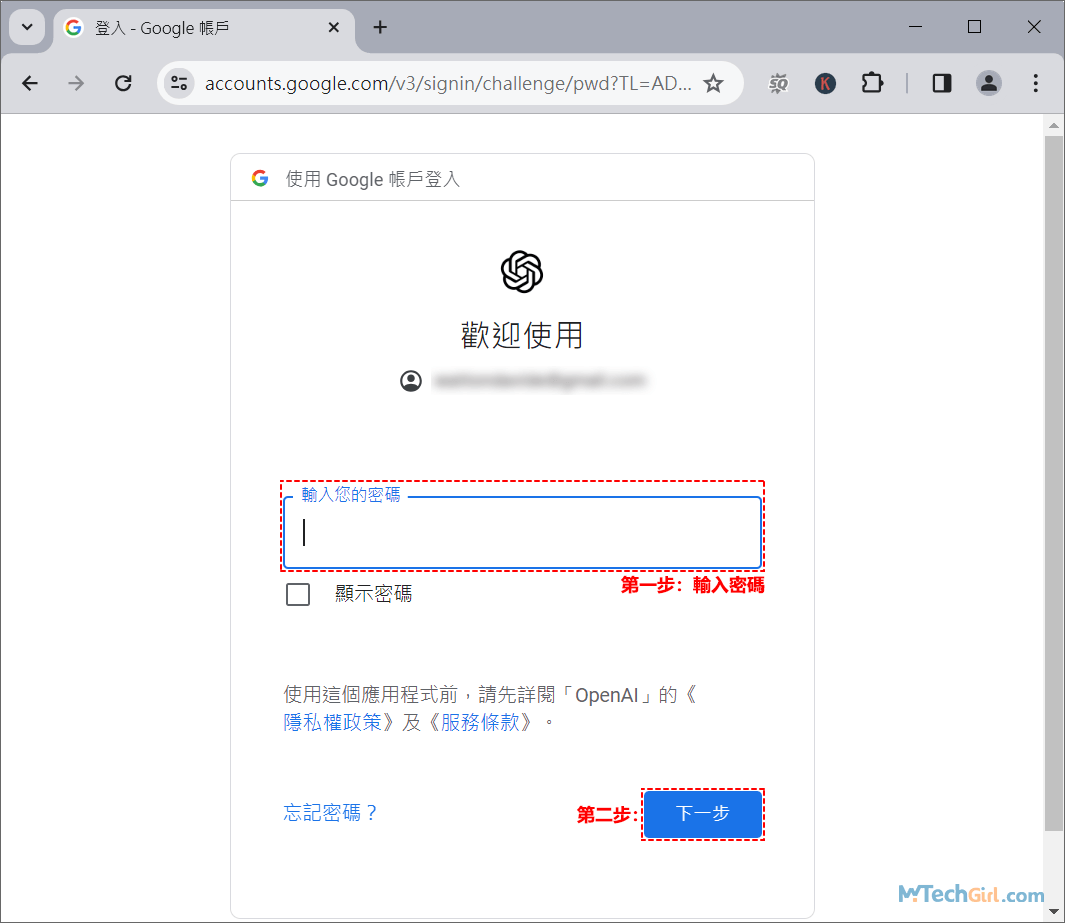Open the Extensions puzzle-piece menu

872,83
